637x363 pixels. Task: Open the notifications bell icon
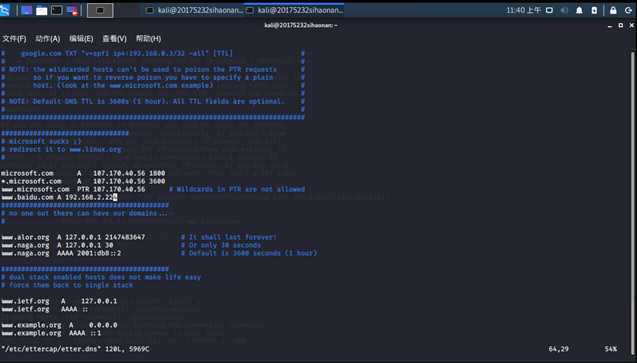[579, 10]
